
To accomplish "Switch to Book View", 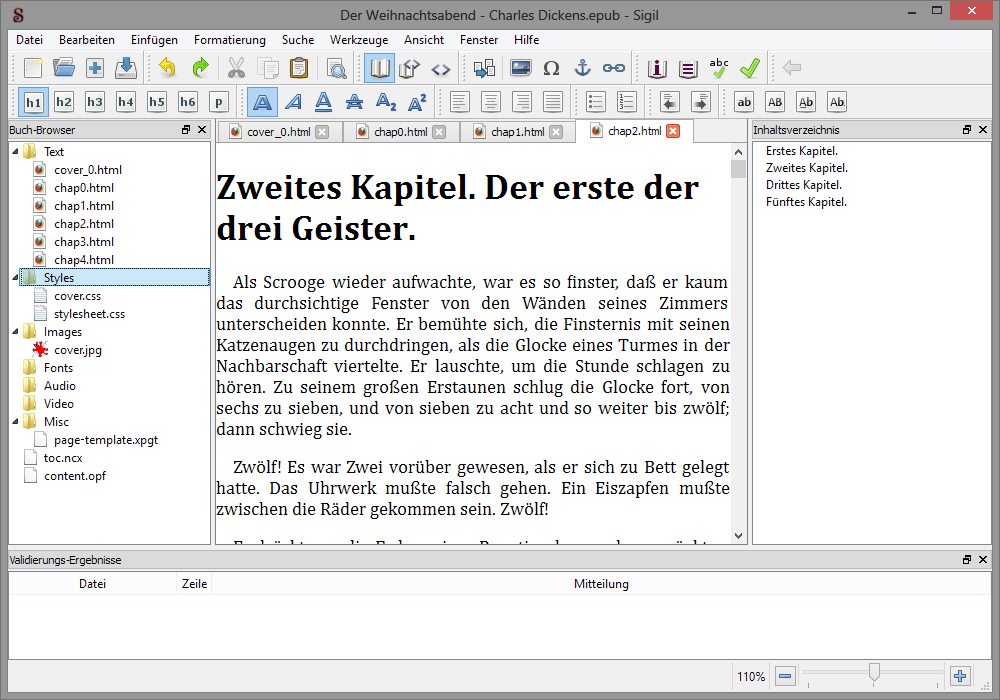I will click(379, 68).
